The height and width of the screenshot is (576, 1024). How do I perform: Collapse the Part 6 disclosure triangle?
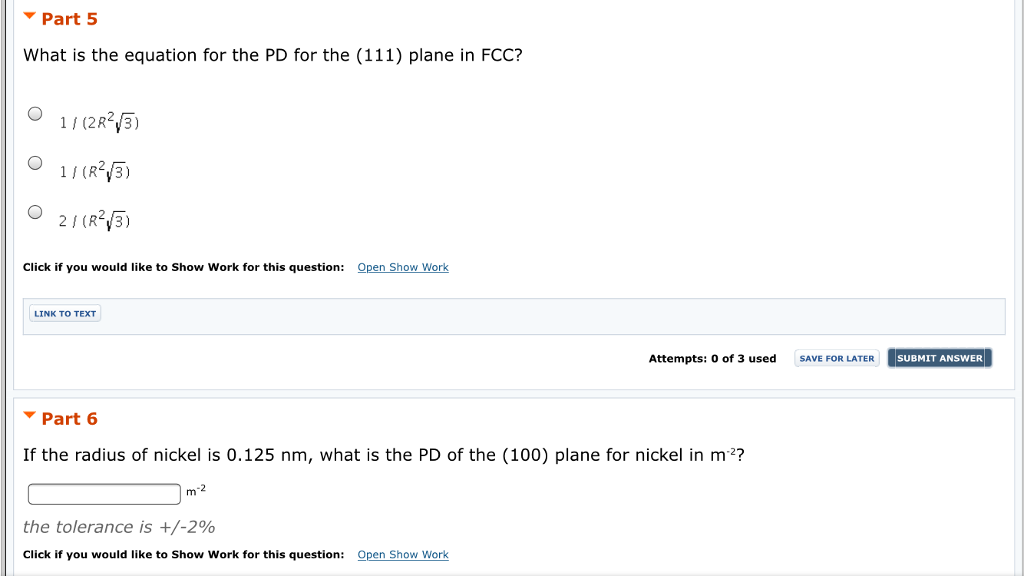(x=29, y=416)
